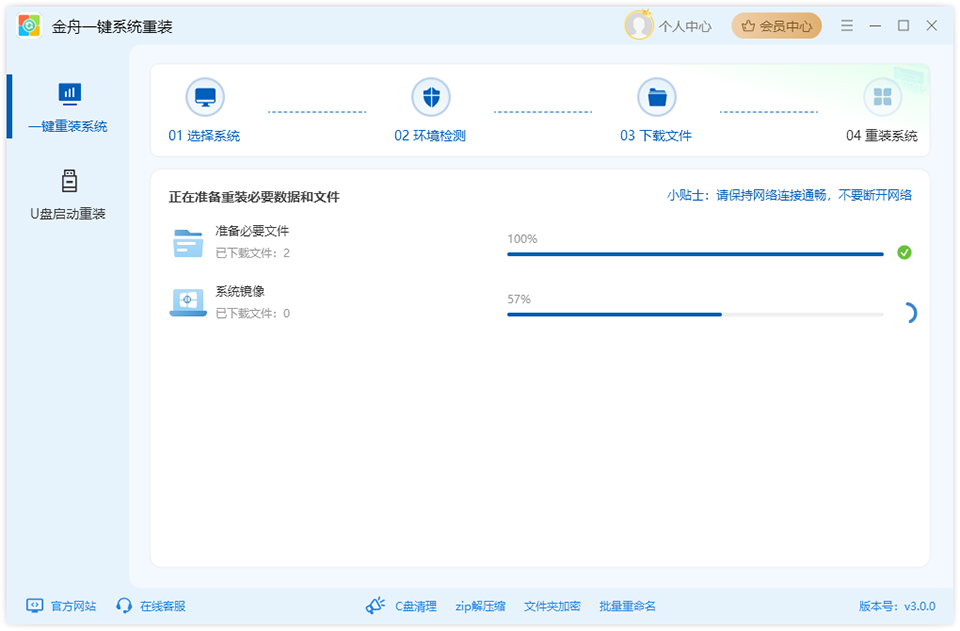Select the 准备必要文件 folder icon
This screenshot has height=631, width=960.
(x=187, y=245)
